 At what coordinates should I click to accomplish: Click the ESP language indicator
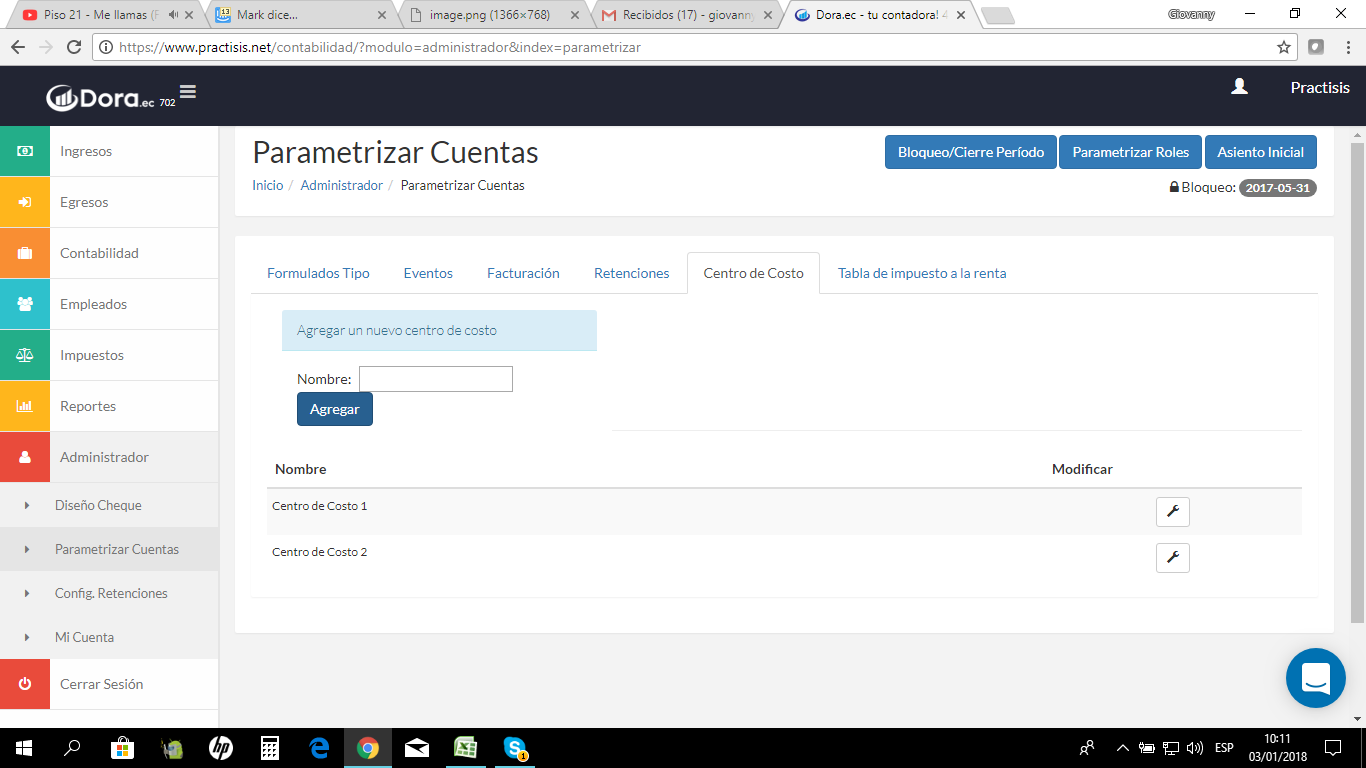coord(1224,748)
